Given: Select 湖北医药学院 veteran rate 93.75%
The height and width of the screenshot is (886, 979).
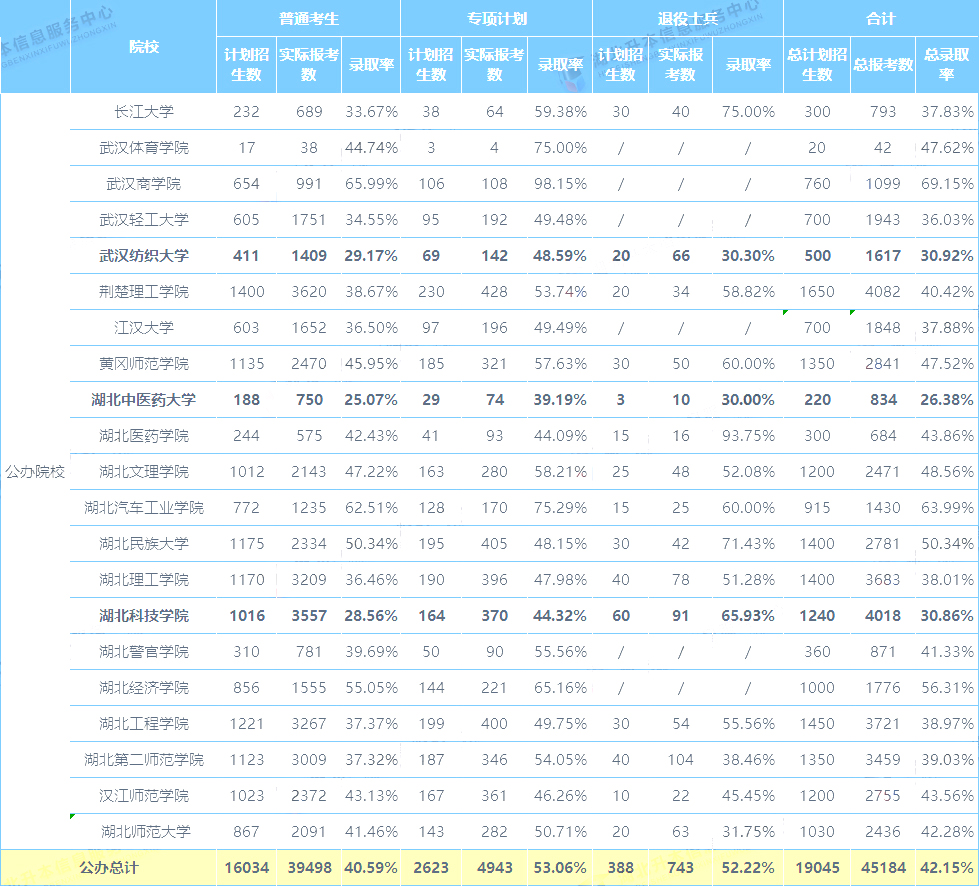Looking at the screenshot, I should point(748,436).
